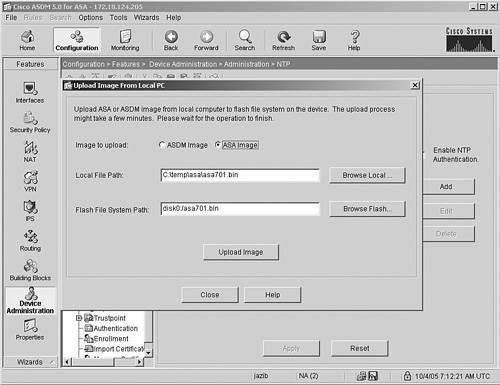Viewport: 500px width, 385px height.
Task: Click the Refresh toolbar icon
Action: (x=283, y=40)
